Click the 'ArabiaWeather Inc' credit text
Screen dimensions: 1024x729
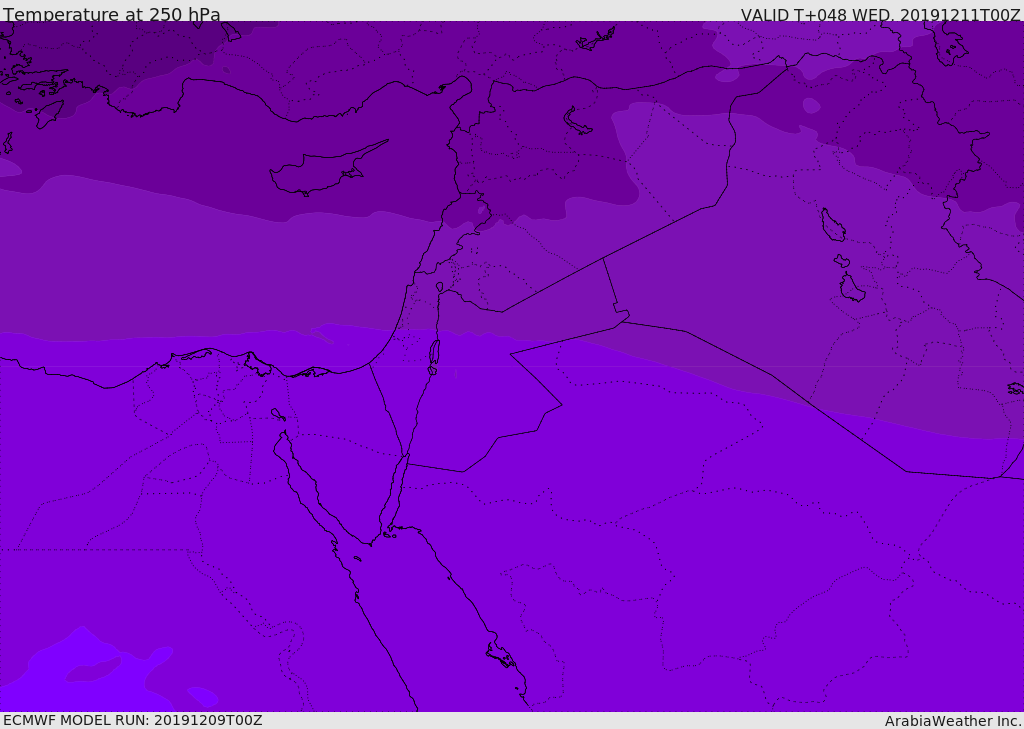952,721
